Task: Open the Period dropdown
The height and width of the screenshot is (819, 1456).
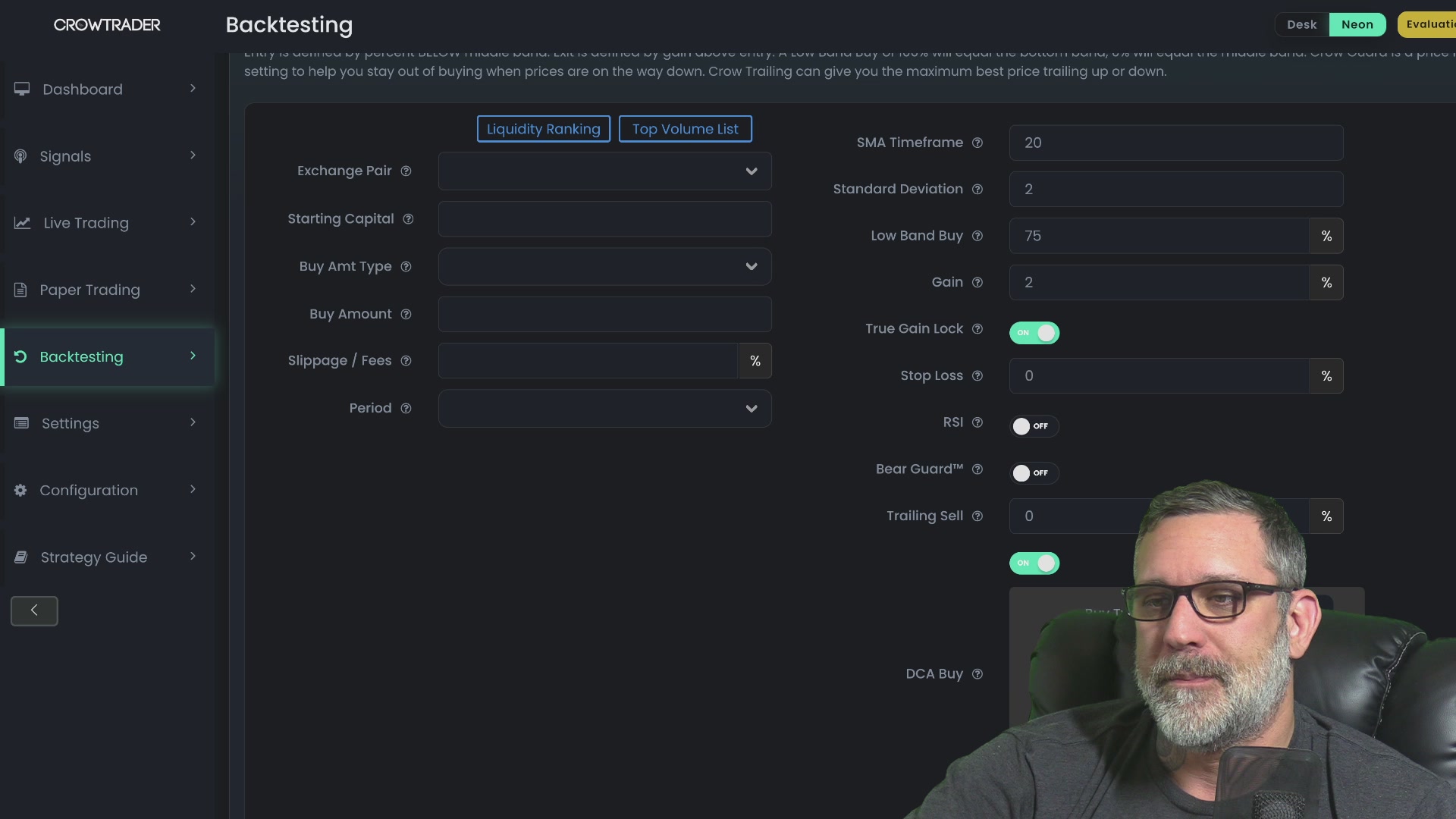Action: pyautogui.click(x=605, y=409)
